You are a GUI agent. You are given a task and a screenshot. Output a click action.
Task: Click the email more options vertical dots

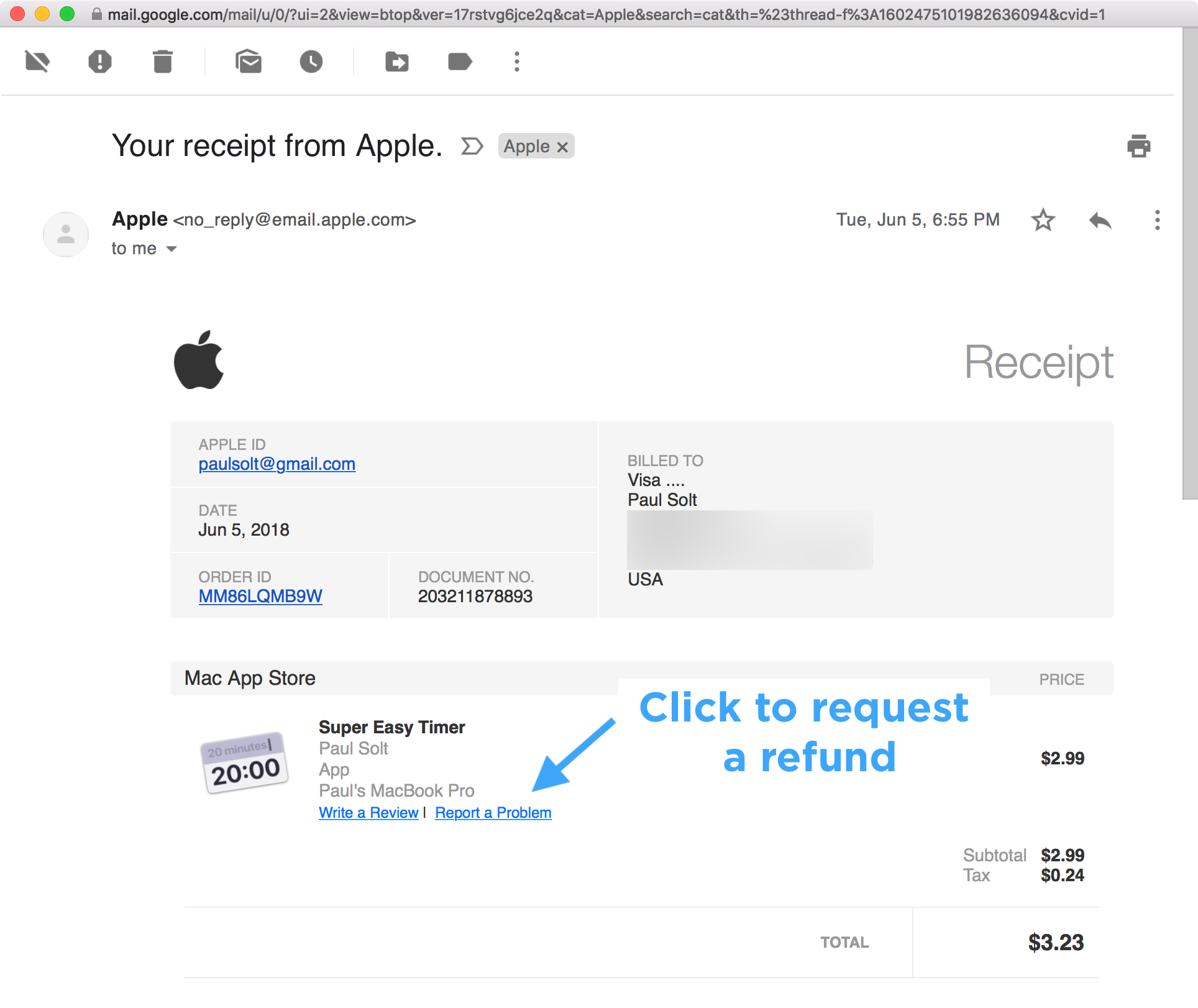point(1158,219)
